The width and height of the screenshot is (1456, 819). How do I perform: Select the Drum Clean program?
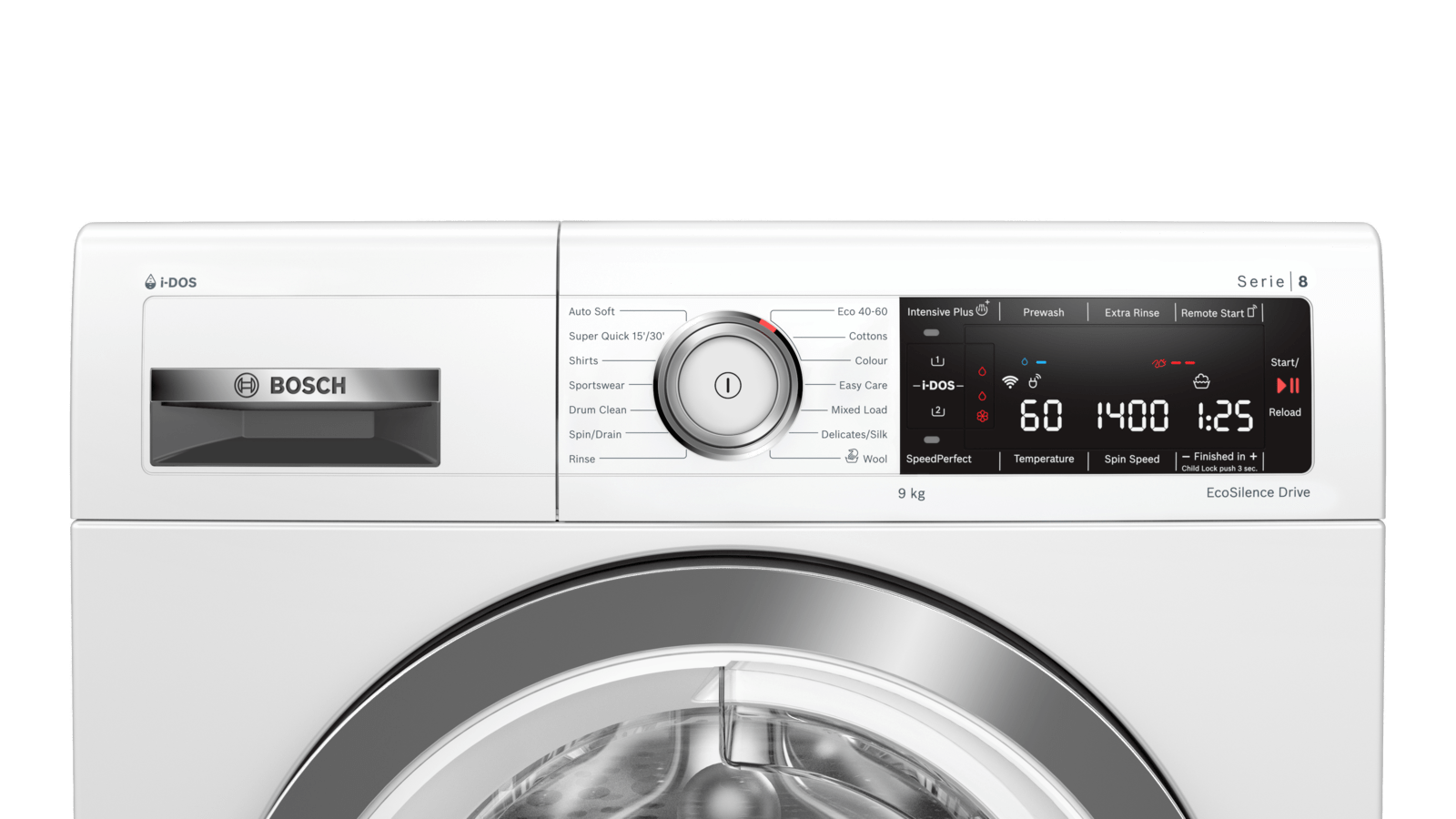point(597,409)
